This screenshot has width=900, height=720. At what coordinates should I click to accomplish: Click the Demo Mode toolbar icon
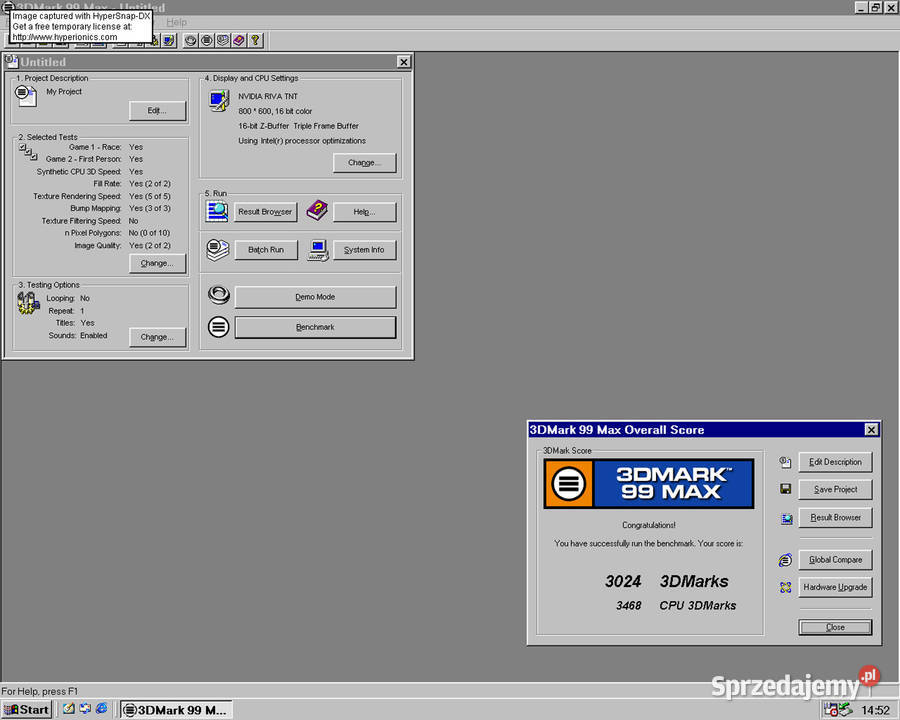coord(191,40)
